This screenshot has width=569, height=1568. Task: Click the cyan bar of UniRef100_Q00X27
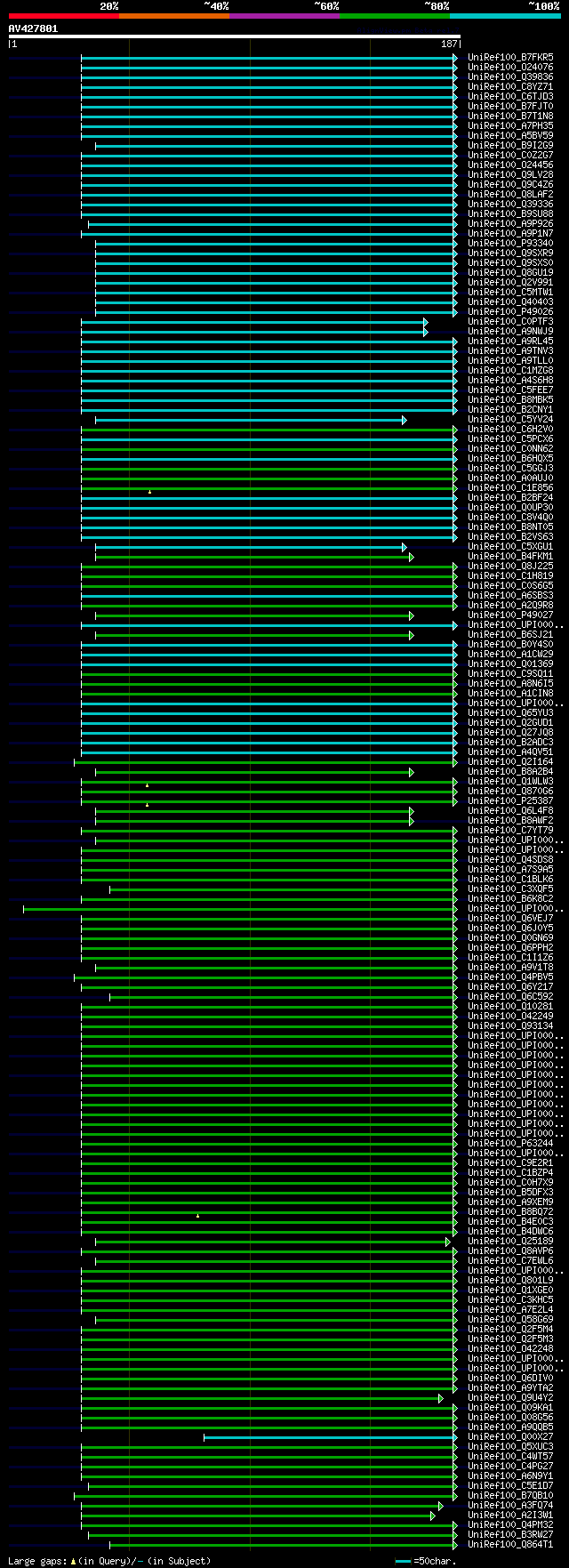pos(330,1437)
